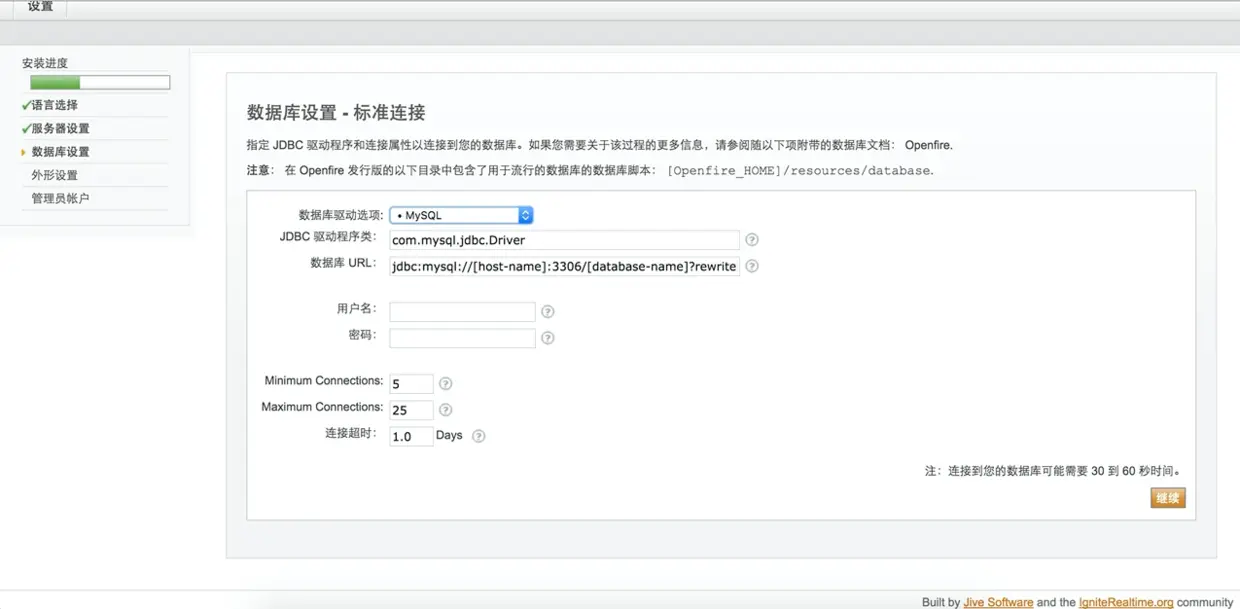
Task: Click the Minimum Connections value box
Action: click(x=411, y=383)
